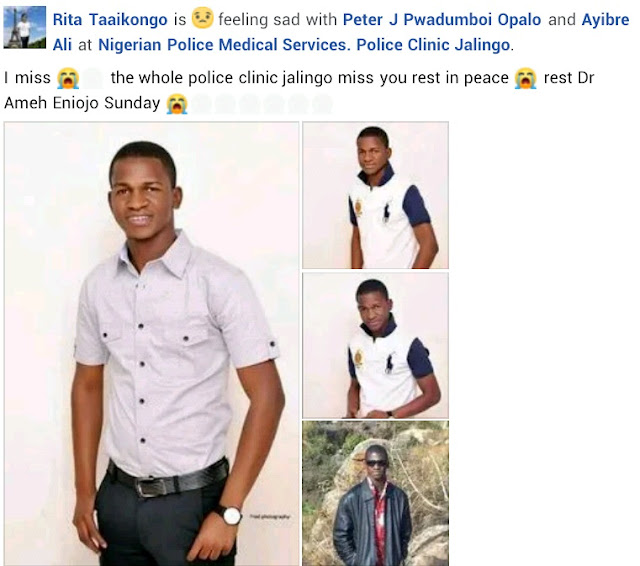The width and height of the screenshot is (640, 566).
Task: Open top polo shirt photo thumbnail
Action: (376, 195)
